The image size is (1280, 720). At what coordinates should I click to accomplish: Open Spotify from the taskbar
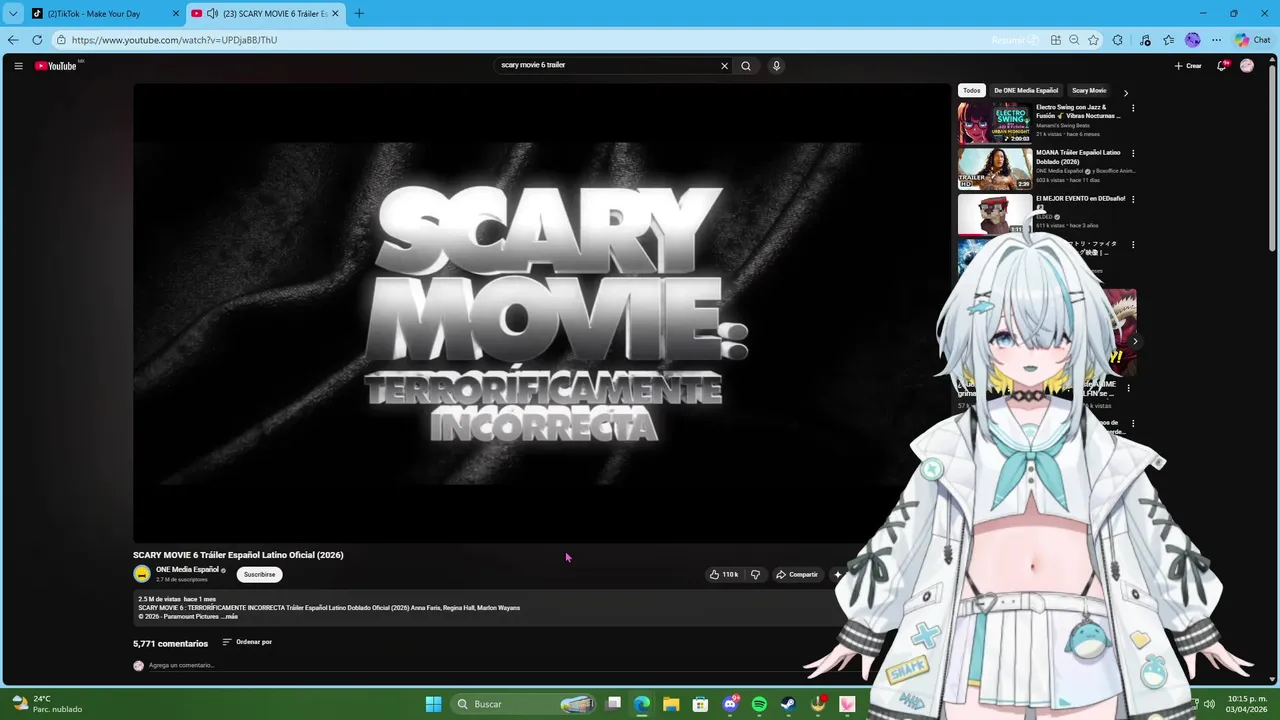click(759, 704)
